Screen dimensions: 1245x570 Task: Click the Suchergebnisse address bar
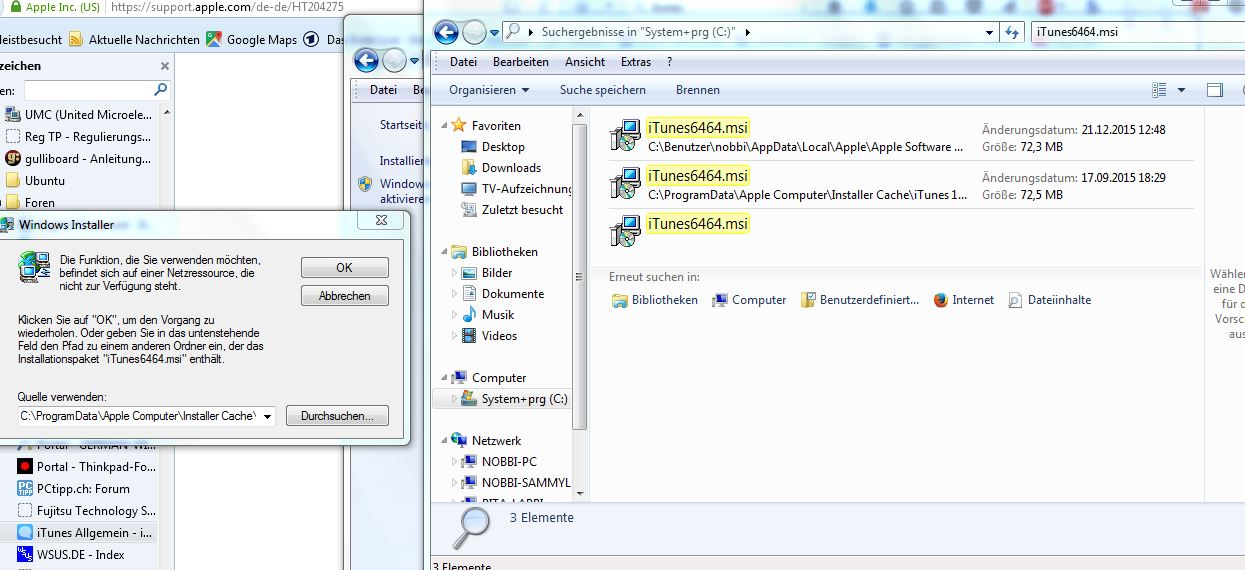click(x=750, y=32)
